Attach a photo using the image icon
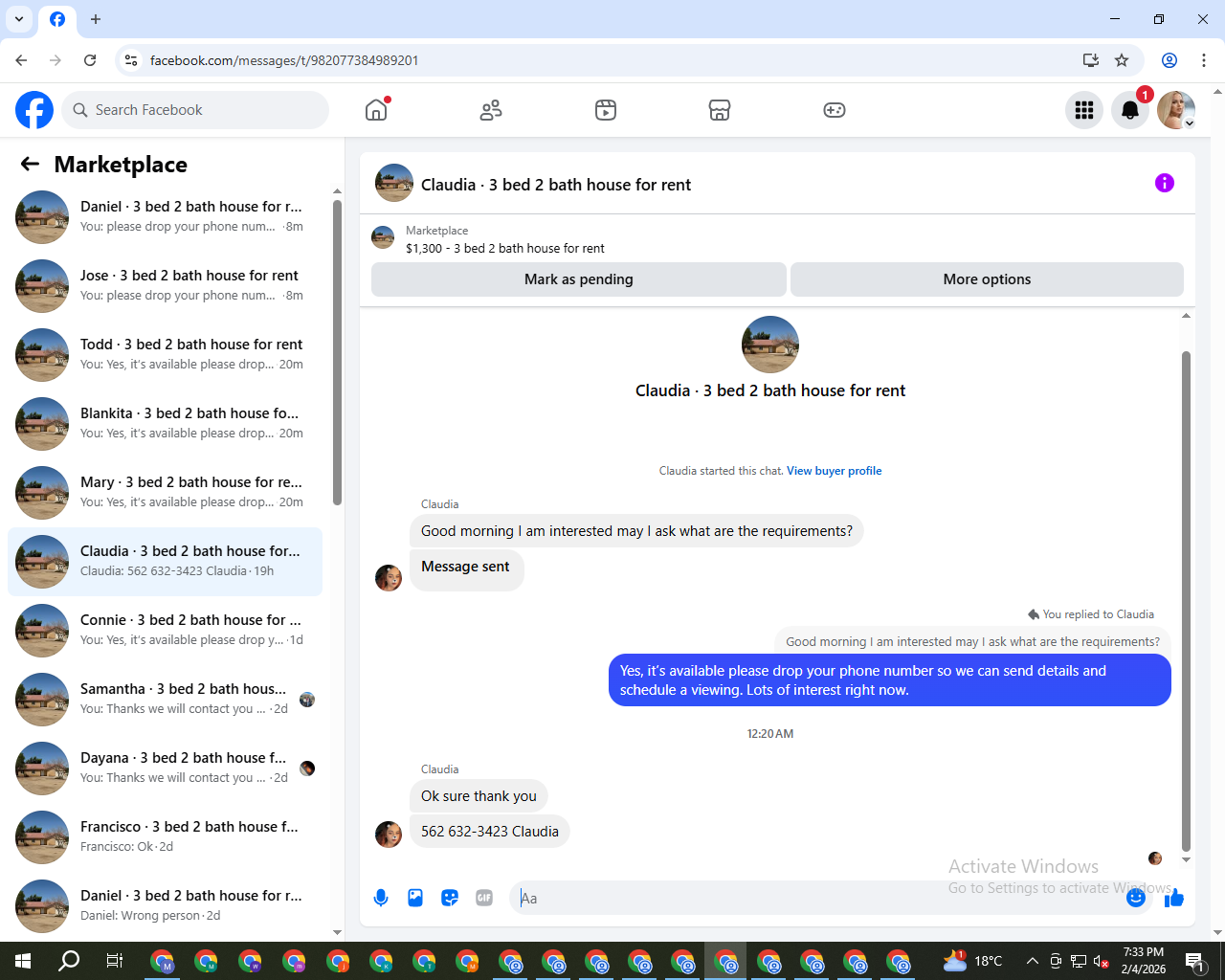Viewport: 1225px width, 980px height. pyautogui.click(x=415, y=898)
